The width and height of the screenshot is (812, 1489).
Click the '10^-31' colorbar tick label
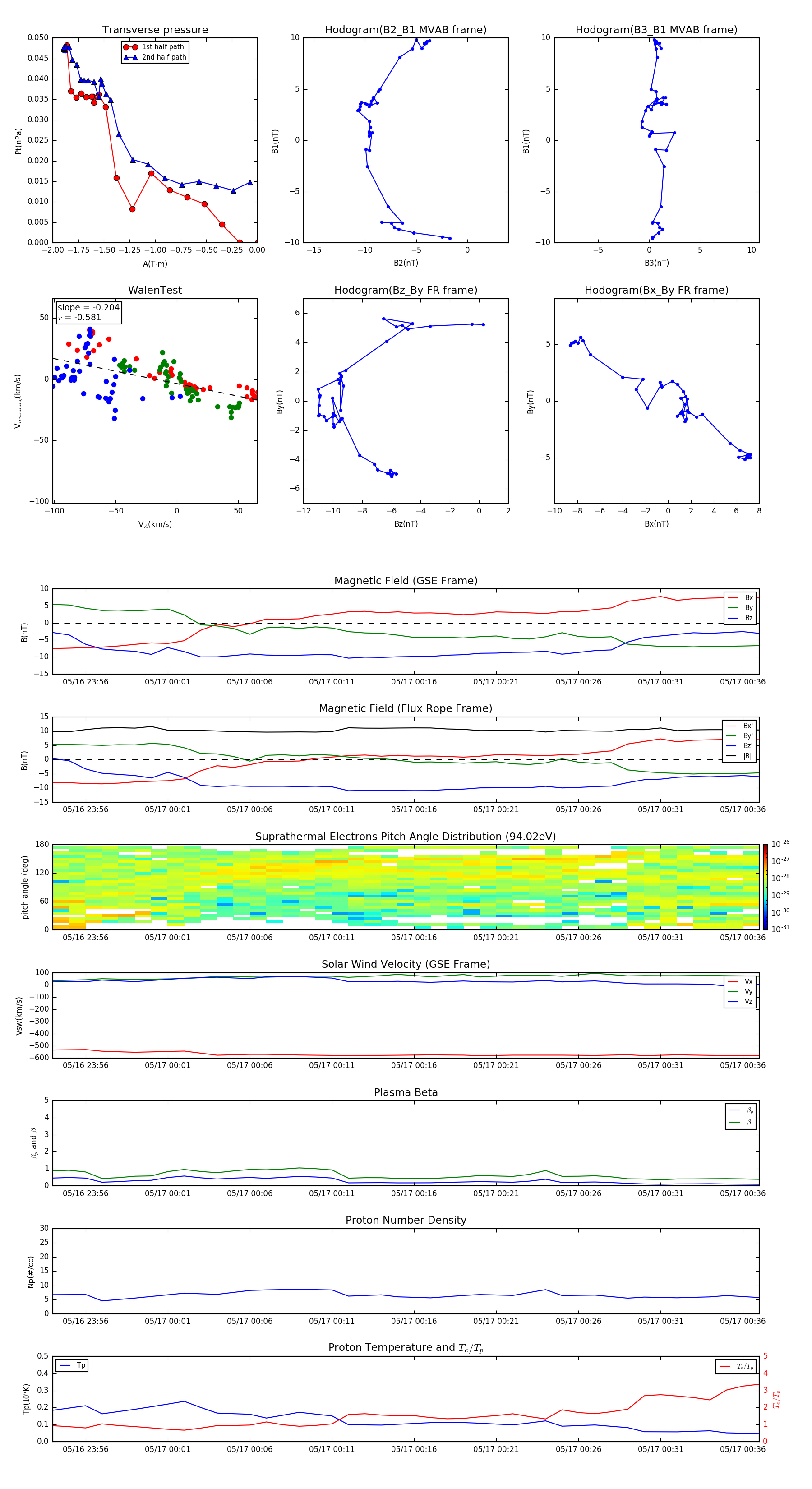(780, 929)
